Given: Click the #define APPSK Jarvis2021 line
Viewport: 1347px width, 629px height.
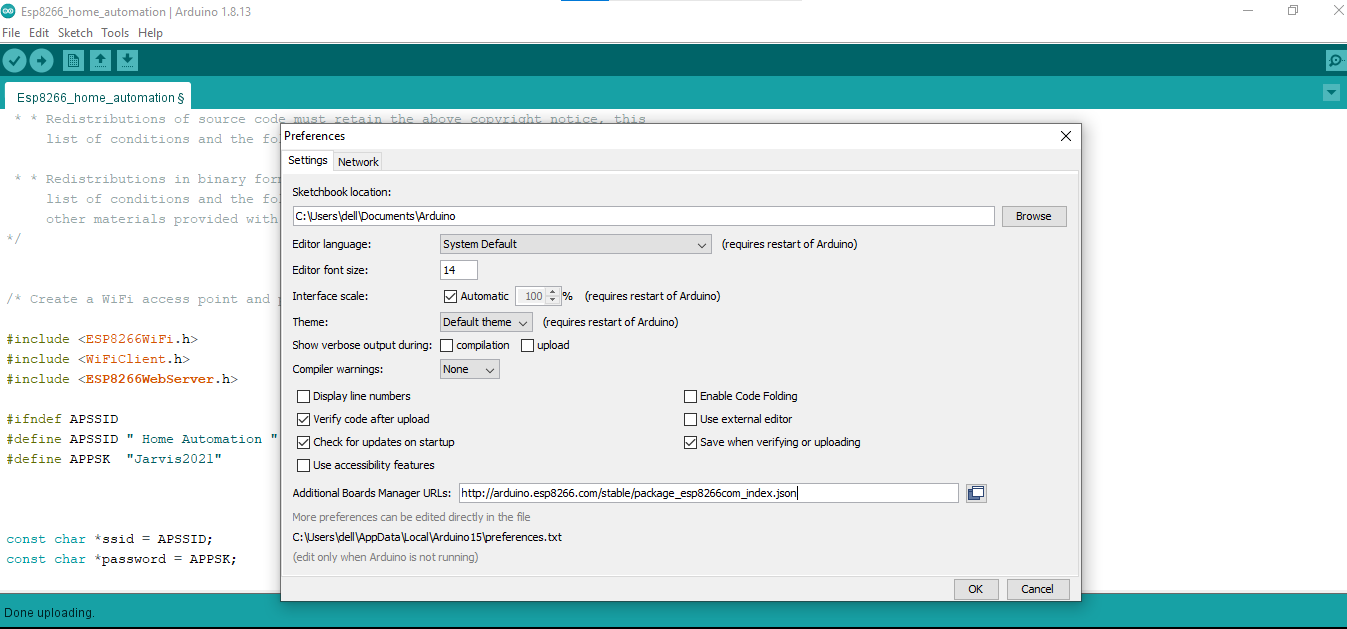Looking at the screenshot, I should click(114, 459).
